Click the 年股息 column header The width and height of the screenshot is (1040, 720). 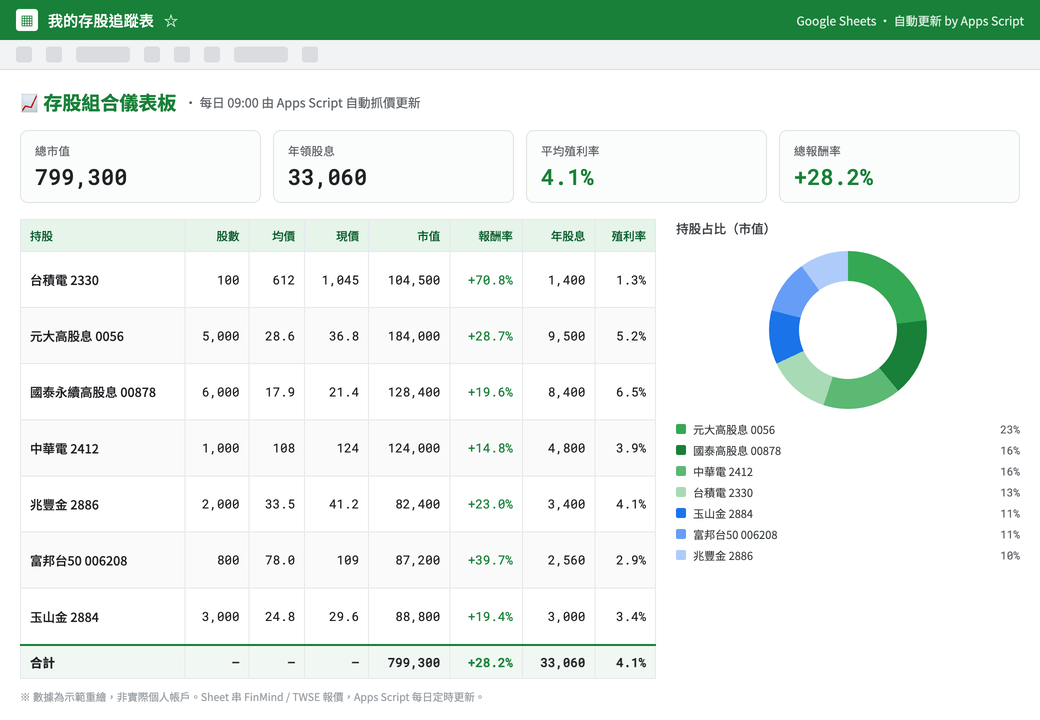pyautogui.click(x=559, y=236)
